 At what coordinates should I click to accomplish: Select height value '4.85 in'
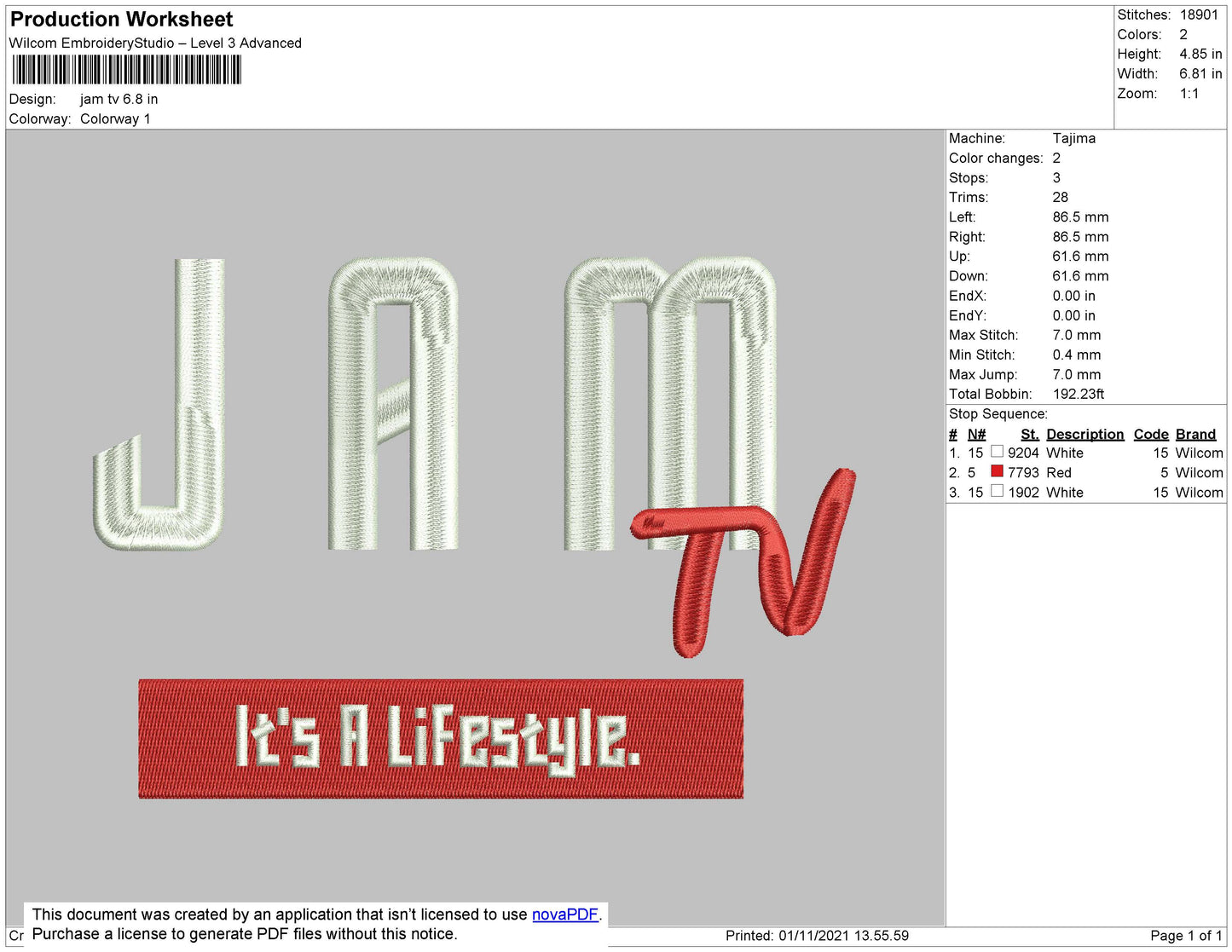[1200, 54]
